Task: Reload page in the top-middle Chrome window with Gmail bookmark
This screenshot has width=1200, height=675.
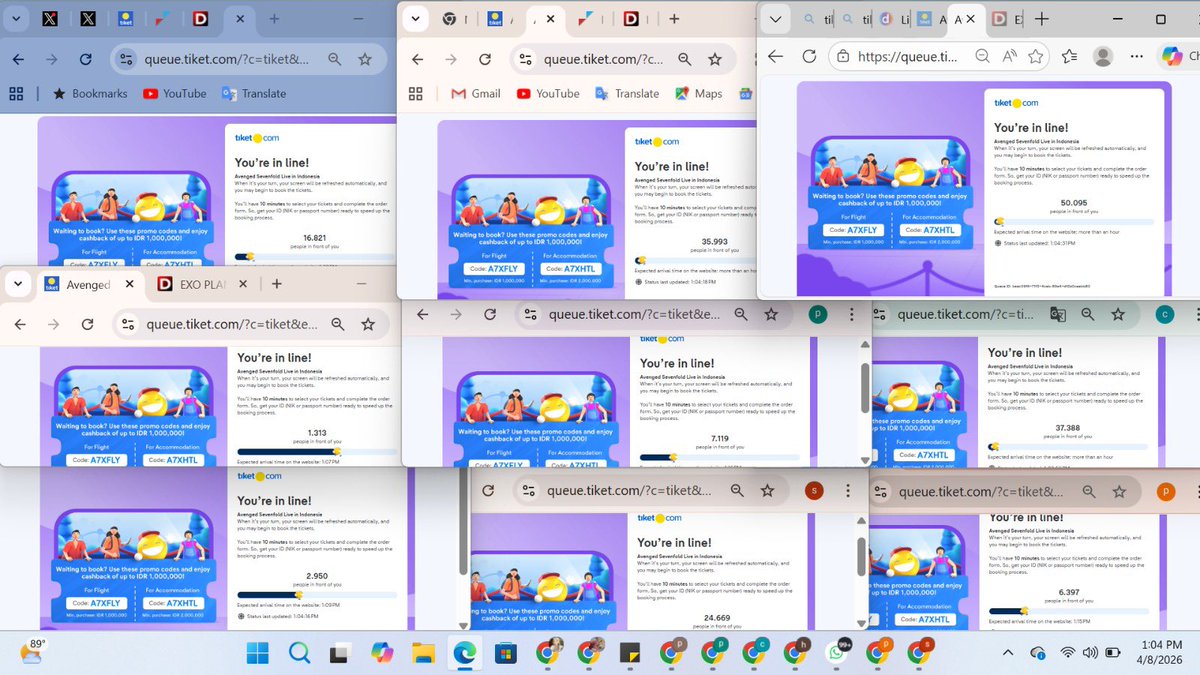Action: (485, 59)
